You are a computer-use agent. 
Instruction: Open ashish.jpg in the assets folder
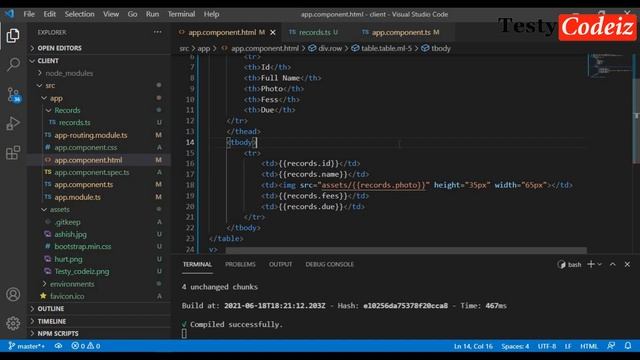click(71, 234)
